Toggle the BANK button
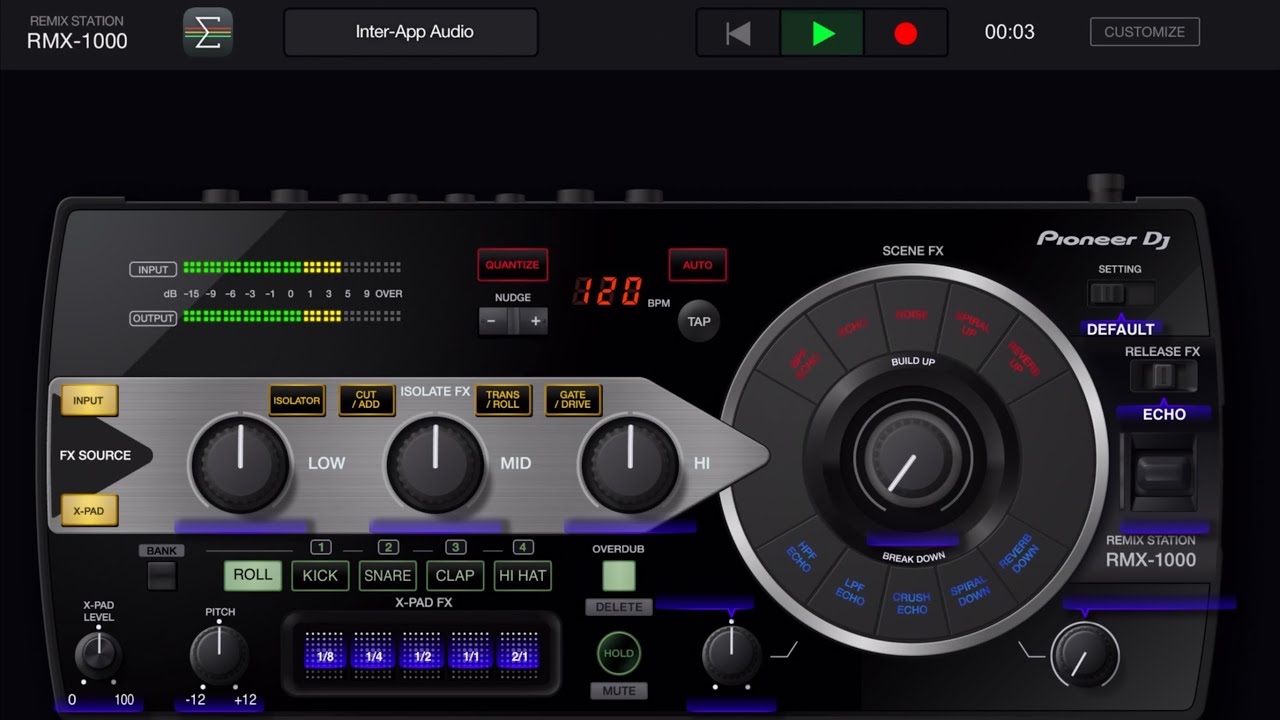The height and width of the screenshot is (720, 1280). (161, 576)
